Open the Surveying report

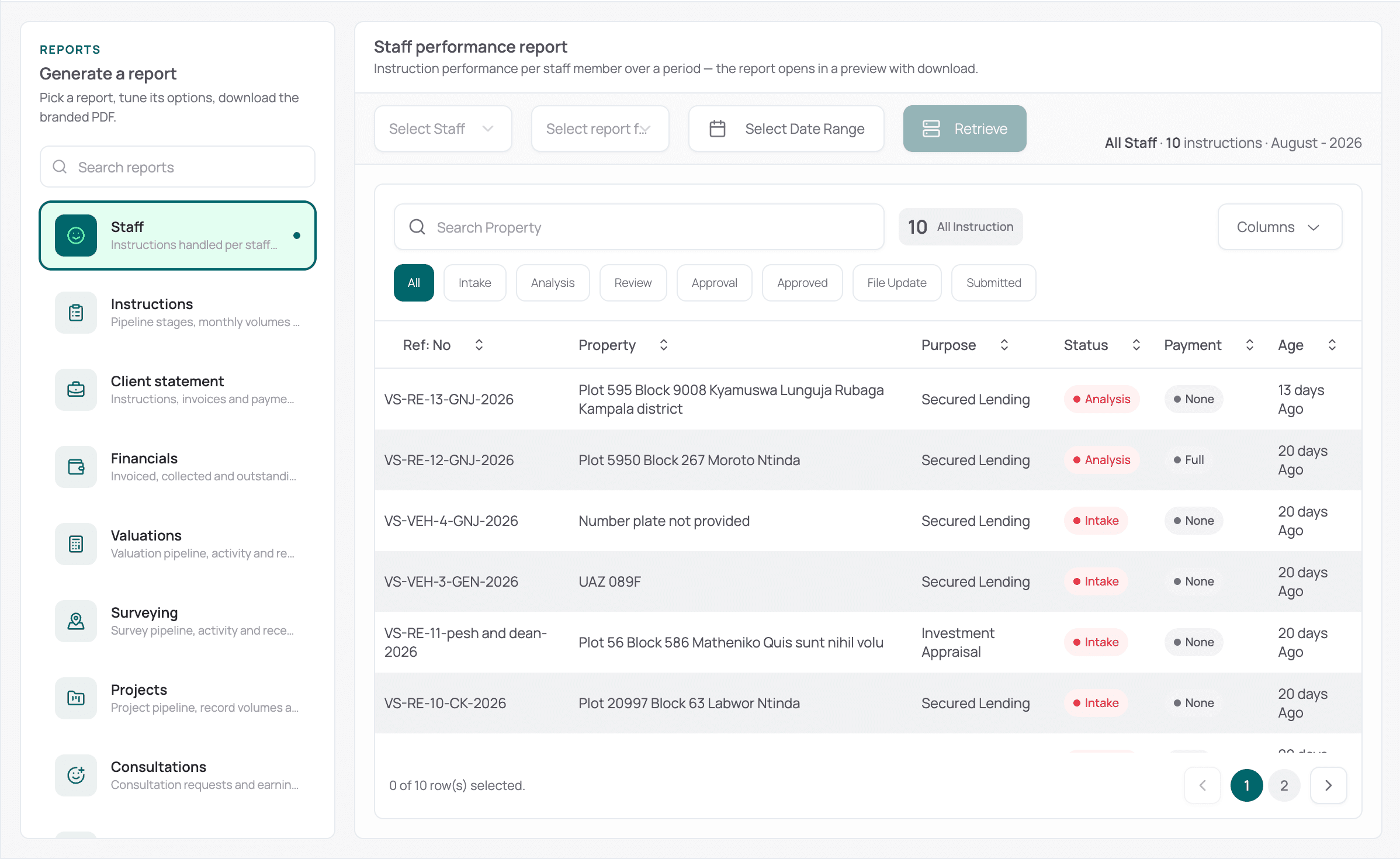(178, 621)
